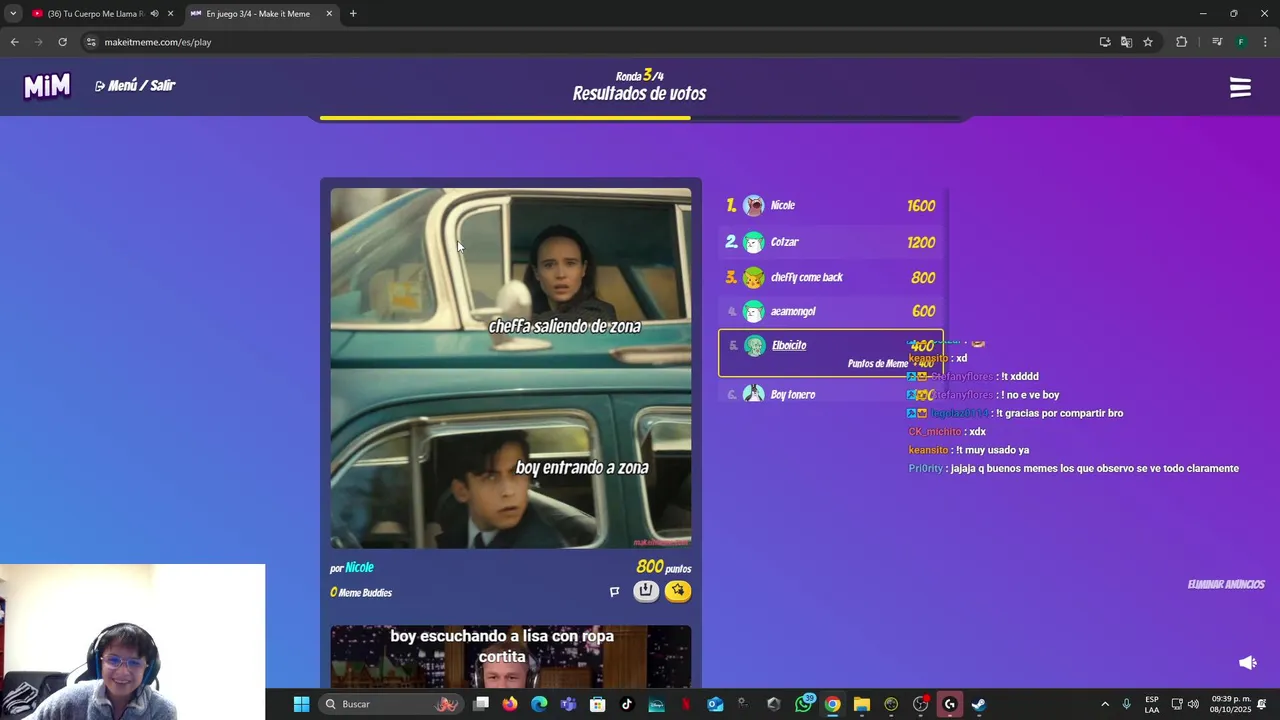Click the 0 Meme Buddies label
Viewport: 1280px width, 720px height.
(x=361, y=593)
